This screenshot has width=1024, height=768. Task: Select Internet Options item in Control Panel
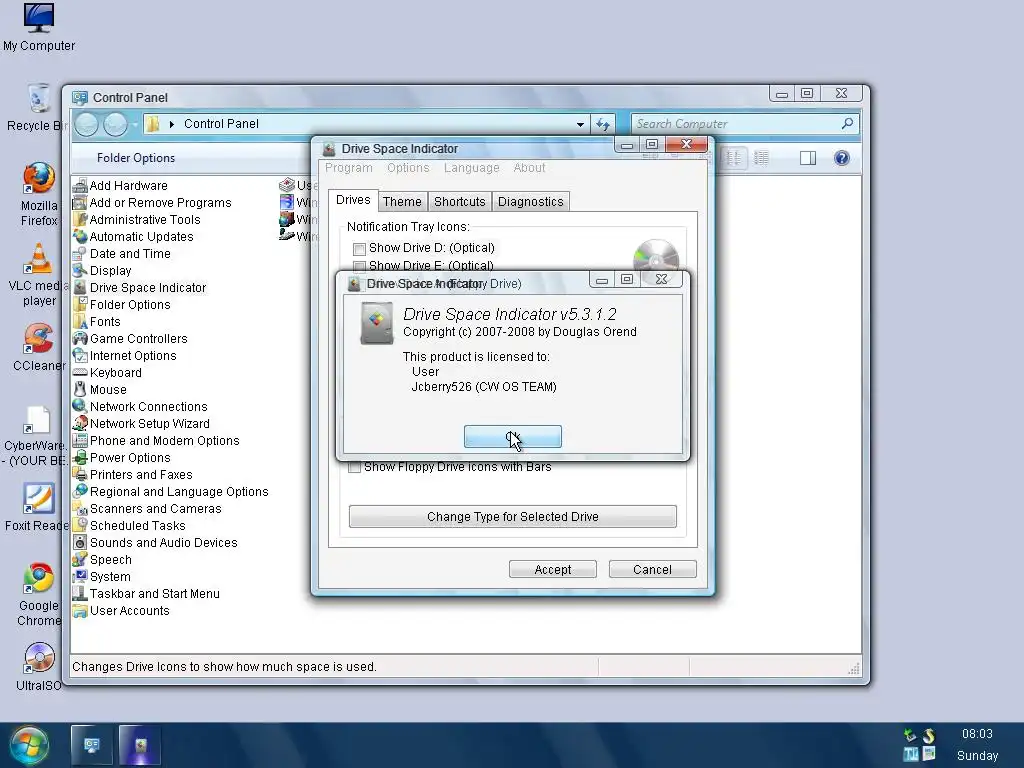point(125,355)
